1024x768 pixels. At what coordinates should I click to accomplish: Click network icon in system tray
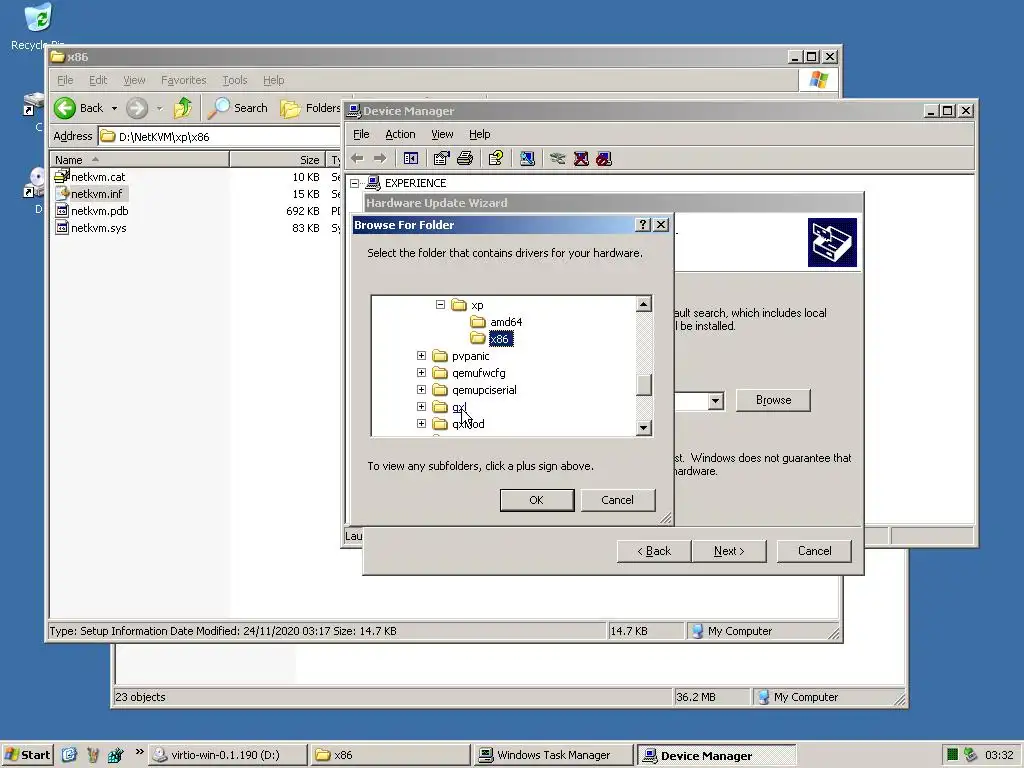(970, 755)
